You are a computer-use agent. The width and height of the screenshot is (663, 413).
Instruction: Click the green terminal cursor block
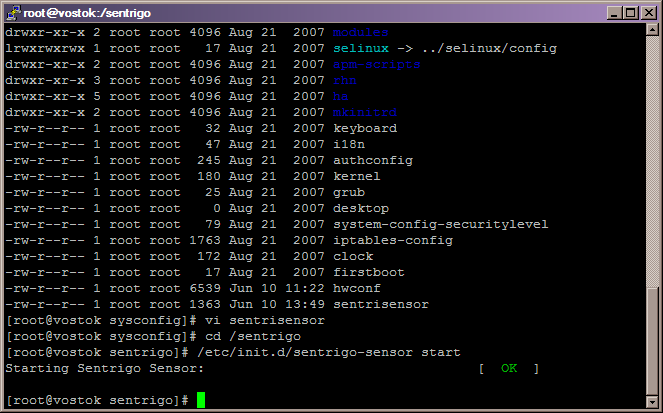[x=201, y=400]
